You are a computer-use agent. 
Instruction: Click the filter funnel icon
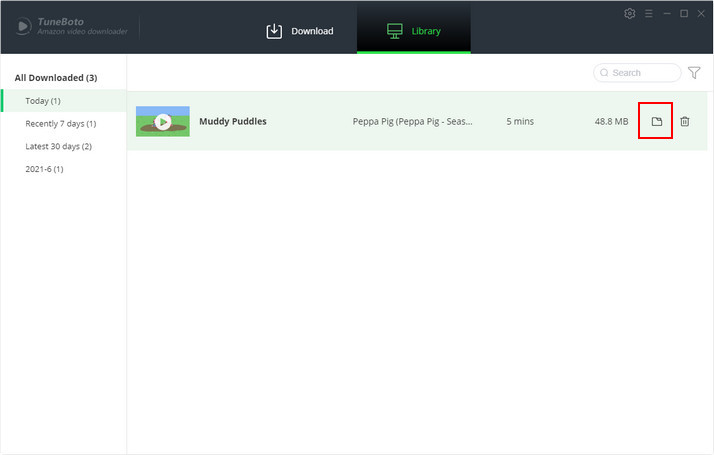click(694, 73)
